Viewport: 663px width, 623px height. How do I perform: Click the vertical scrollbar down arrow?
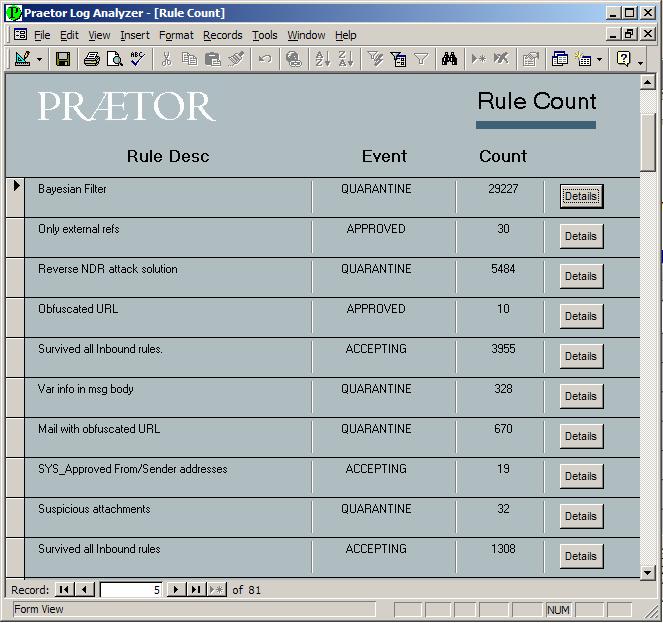(x=647, y=572)
